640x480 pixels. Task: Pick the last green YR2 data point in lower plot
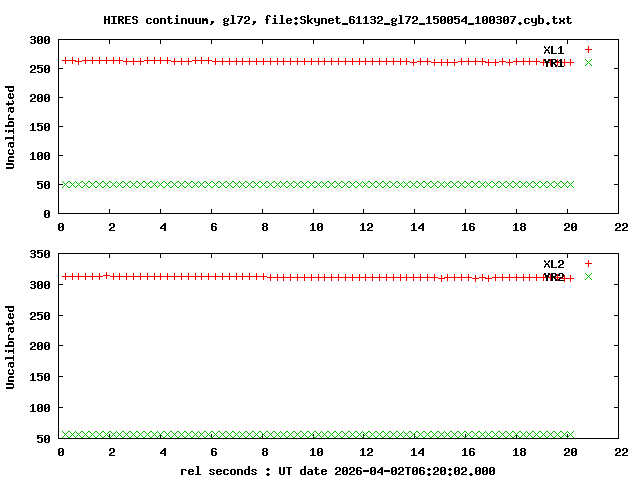[x=570, y=434]
